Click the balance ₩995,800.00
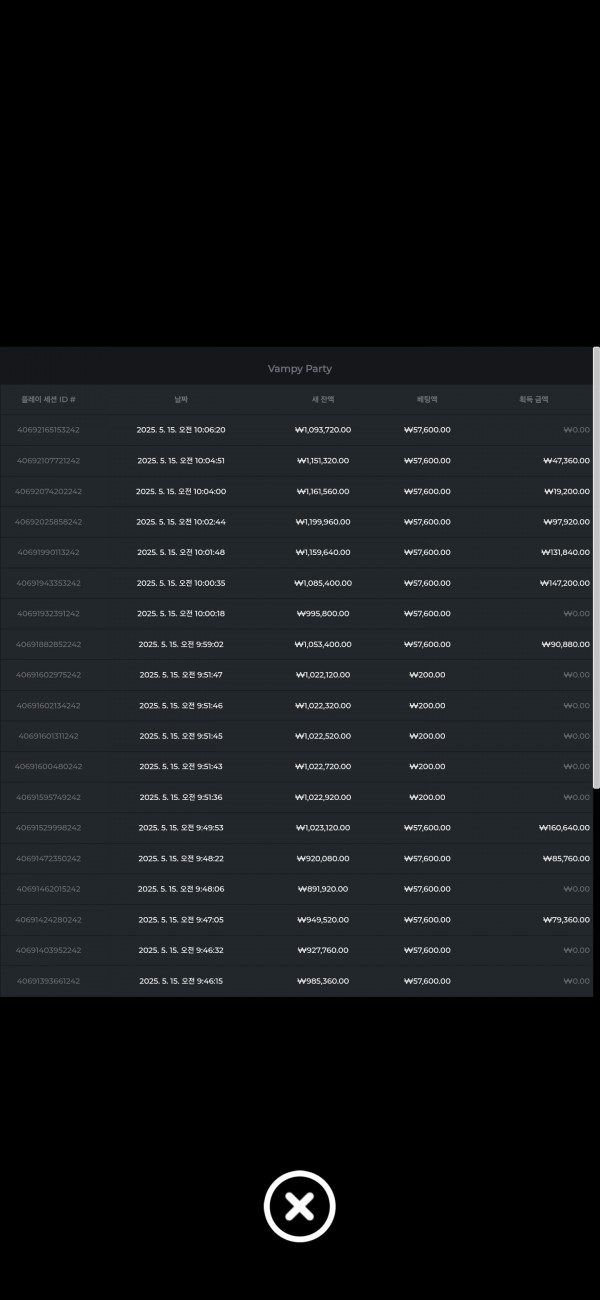Screen dimensions: 600x1300 [323, 614]
